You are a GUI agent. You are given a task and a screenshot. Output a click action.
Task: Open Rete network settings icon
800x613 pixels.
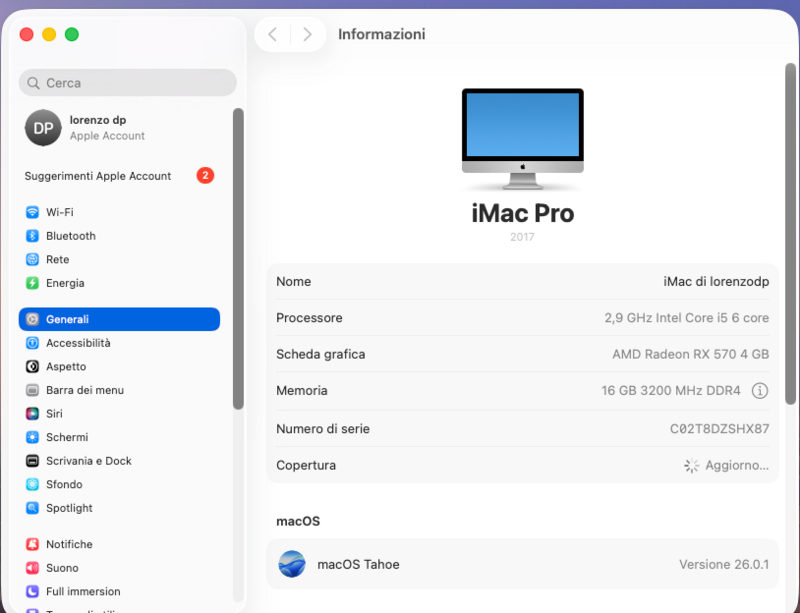coord(32,259)
